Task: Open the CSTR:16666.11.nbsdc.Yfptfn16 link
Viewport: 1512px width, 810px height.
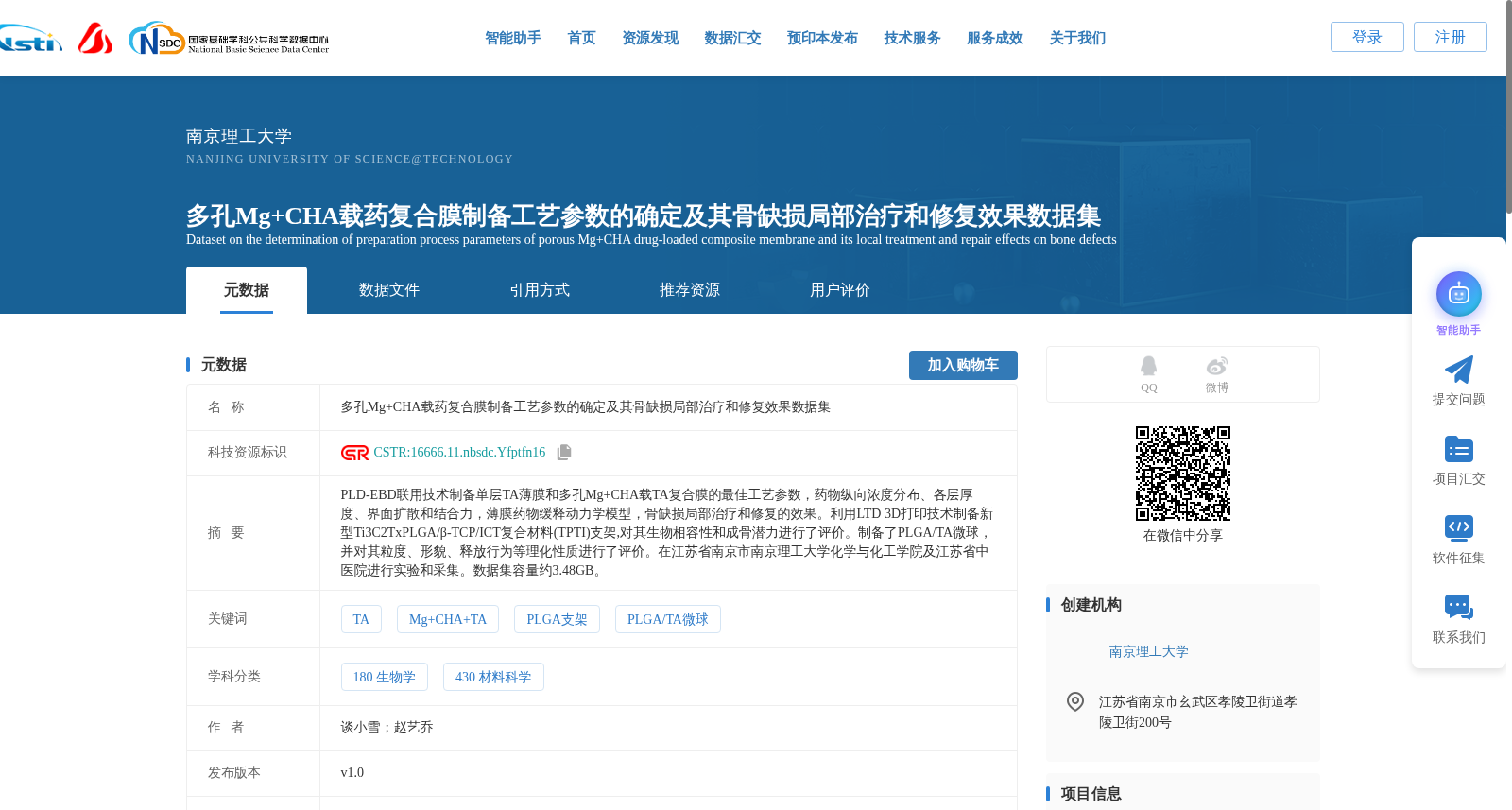Action: pyautogui.click(x=459, y=453)
